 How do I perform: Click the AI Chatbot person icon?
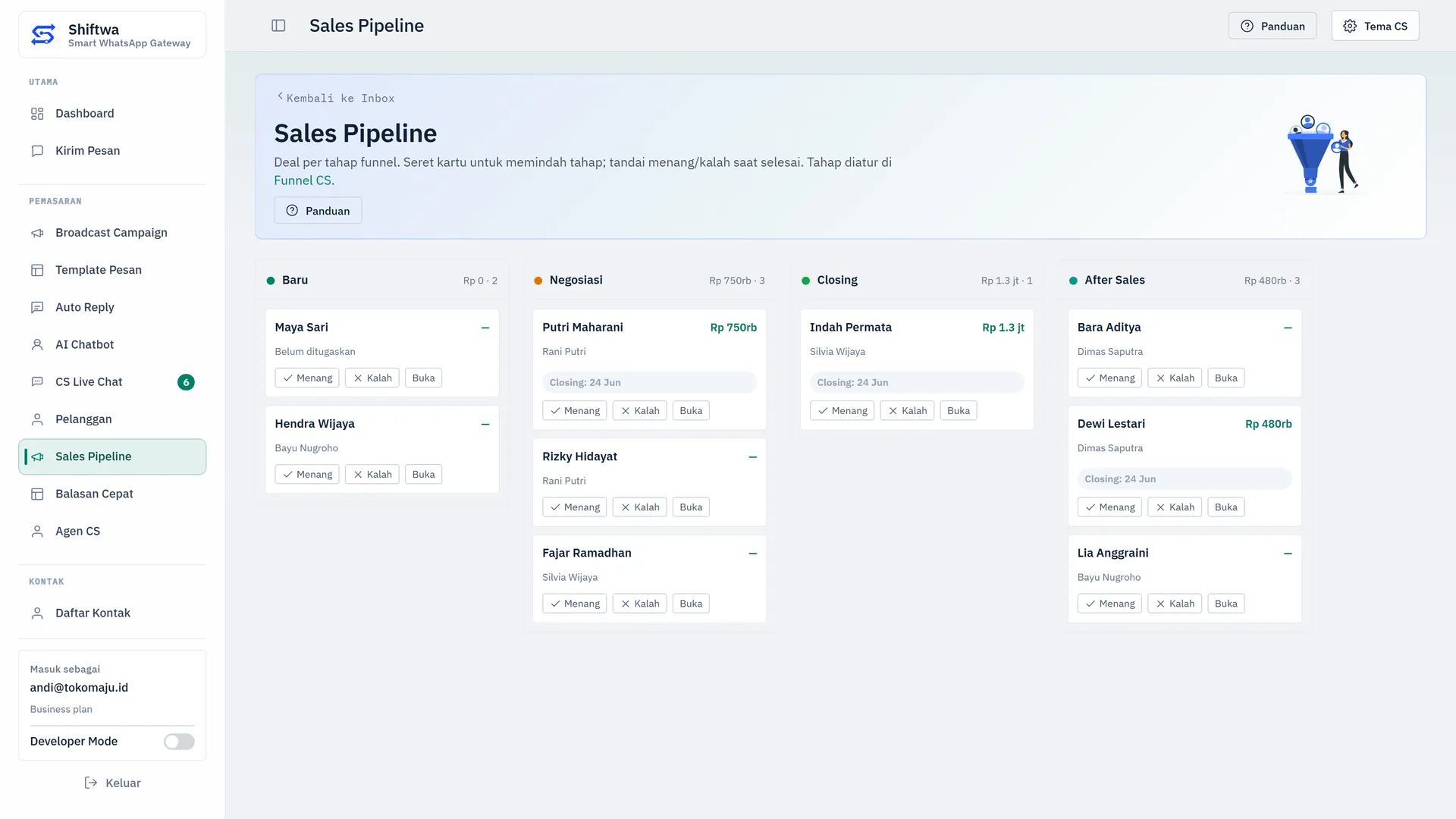(37, 344)
